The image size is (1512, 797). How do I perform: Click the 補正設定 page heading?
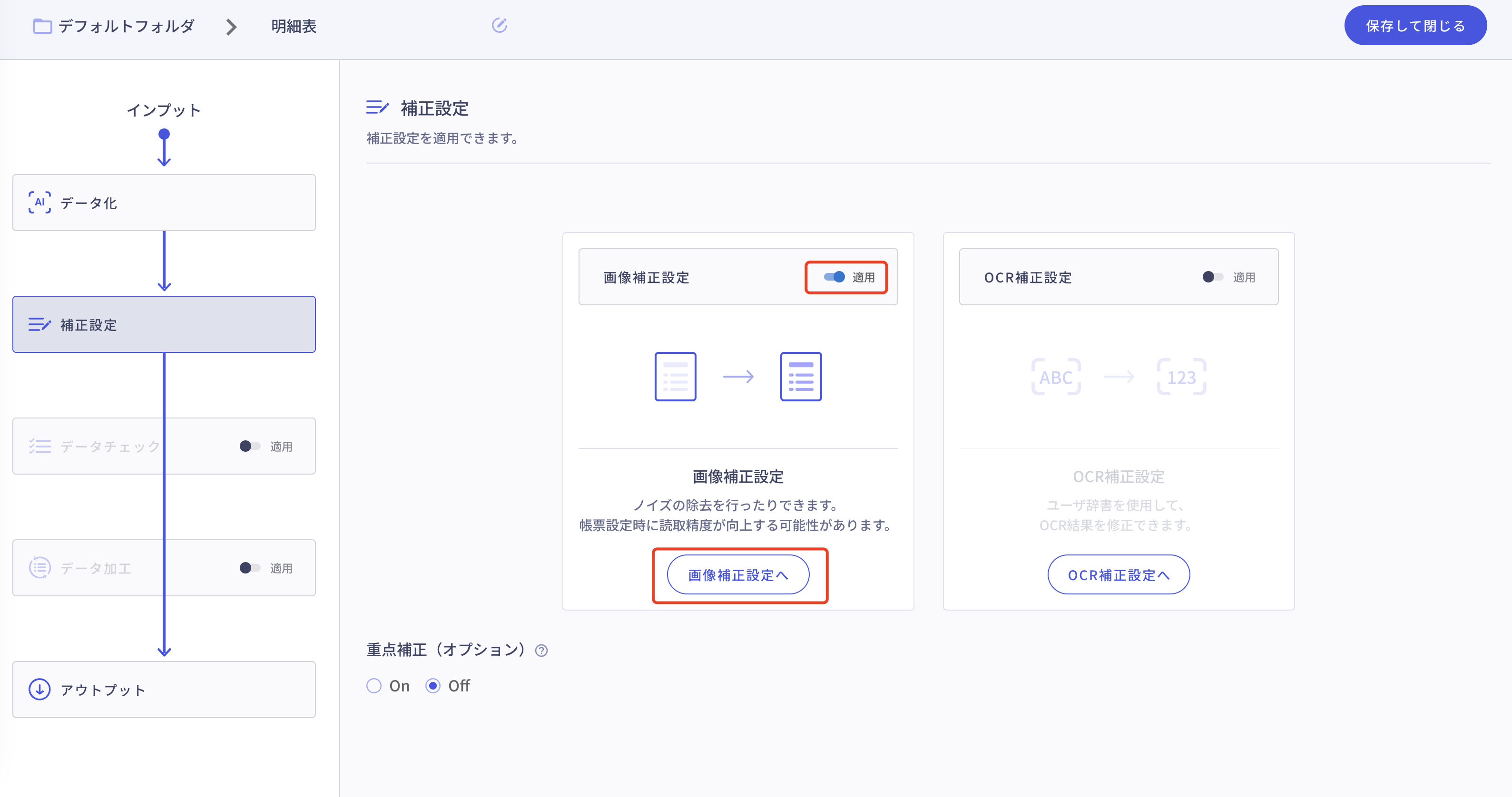pyautogui.click(x=435, y=108)
